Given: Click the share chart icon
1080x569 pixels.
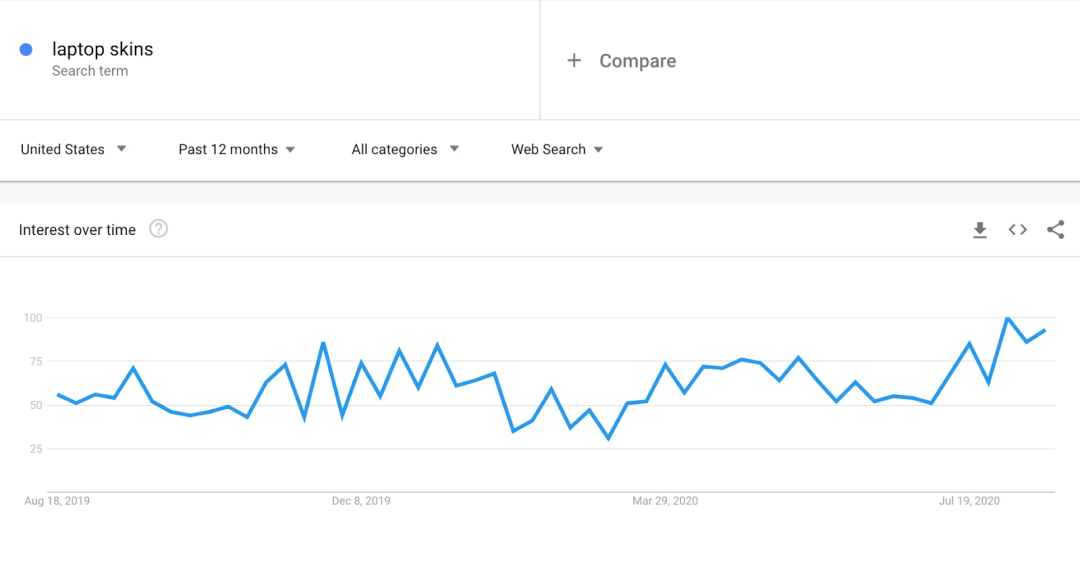Looking at the screenshot, I should click(1055, 229).
